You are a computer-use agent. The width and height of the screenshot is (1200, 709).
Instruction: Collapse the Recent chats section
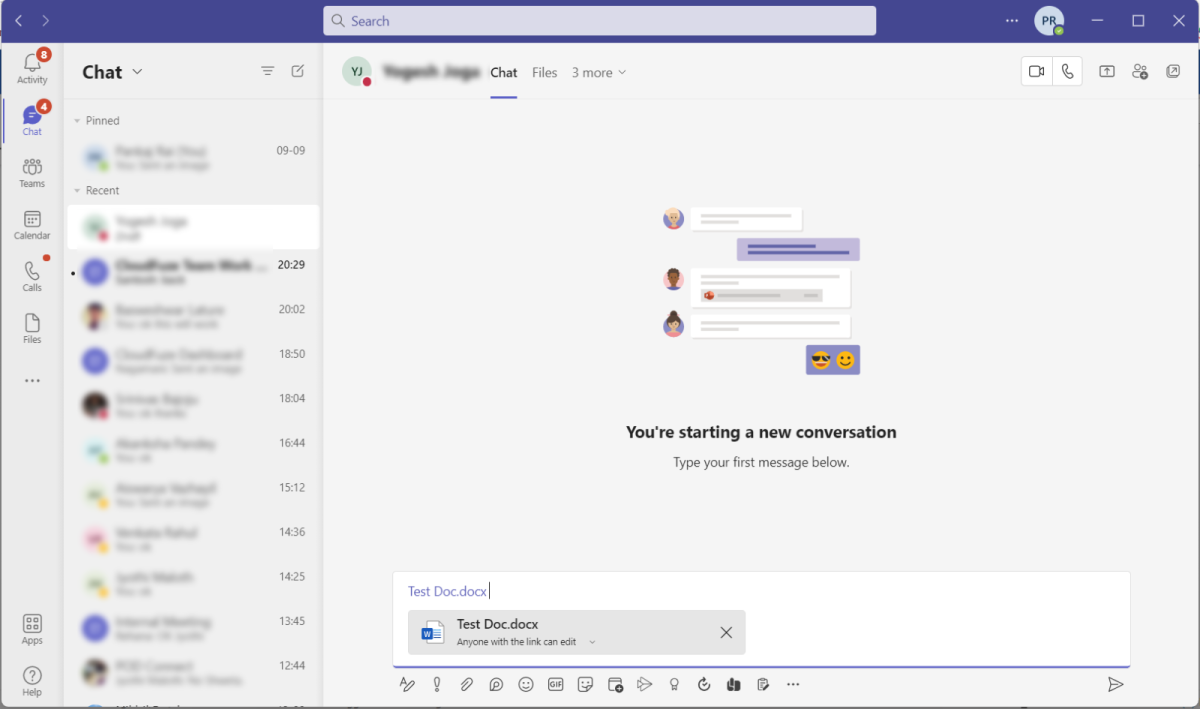(x=78, y=191)
